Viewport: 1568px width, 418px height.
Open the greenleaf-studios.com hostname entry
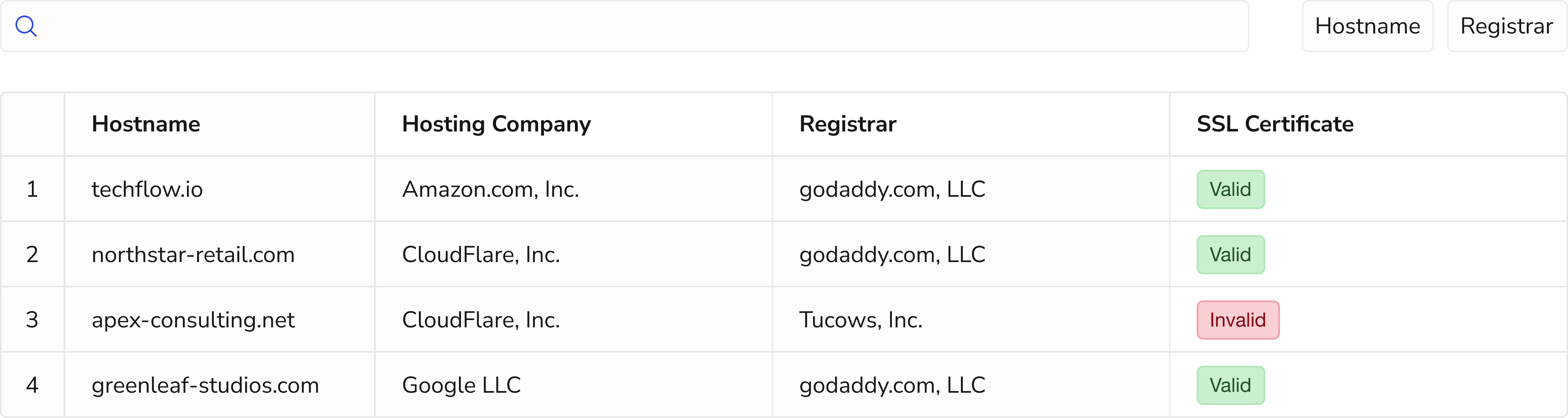[205, 385]
